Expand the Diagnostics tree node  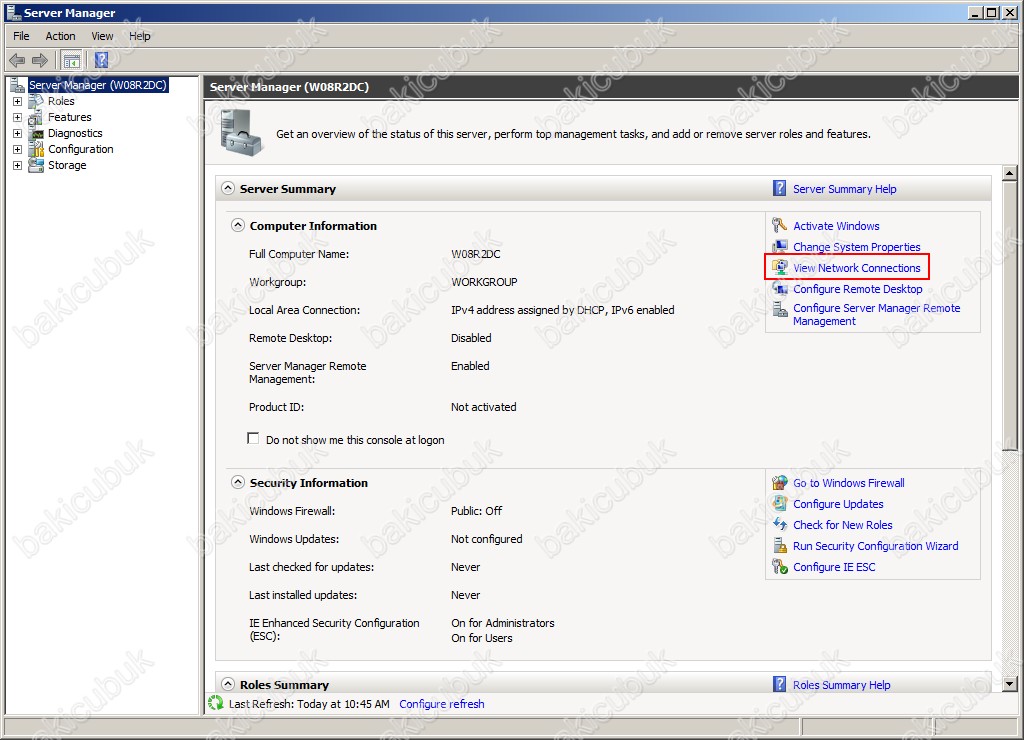click(18, 133)
